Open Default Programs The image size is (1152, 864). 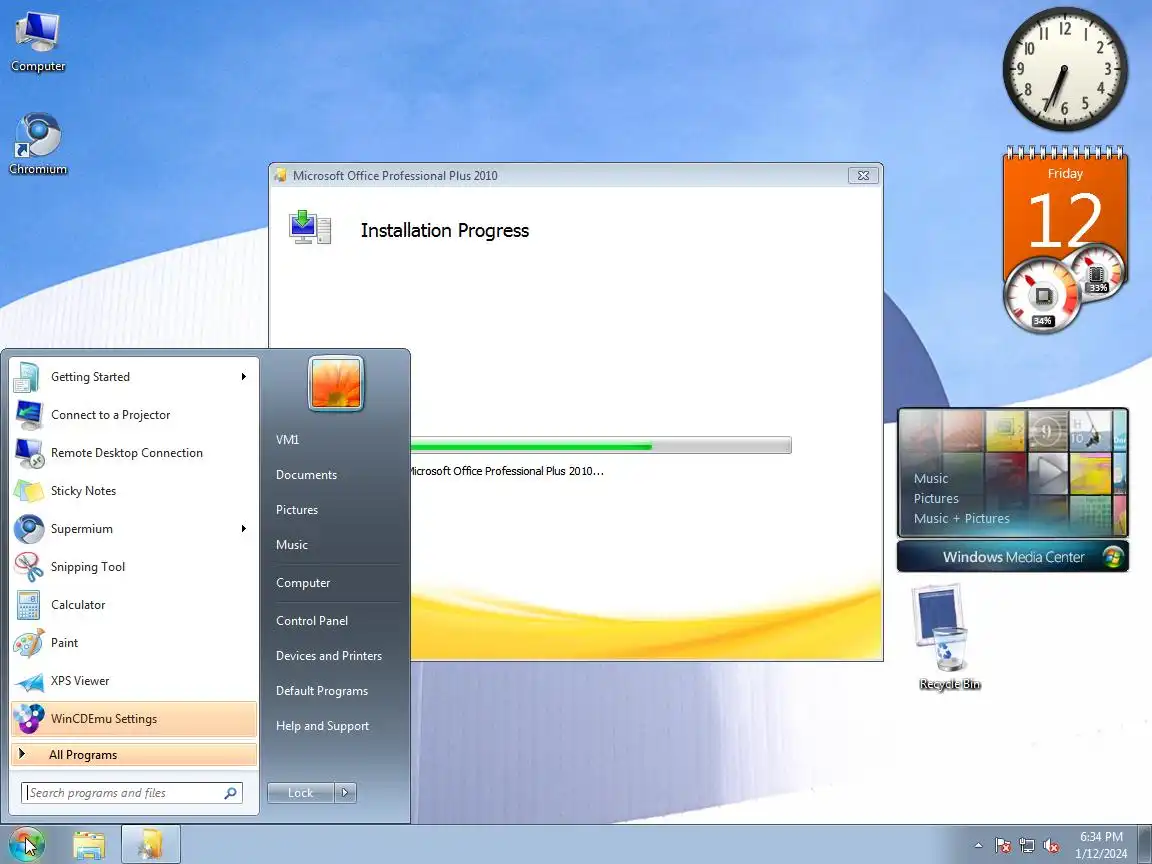322,691
